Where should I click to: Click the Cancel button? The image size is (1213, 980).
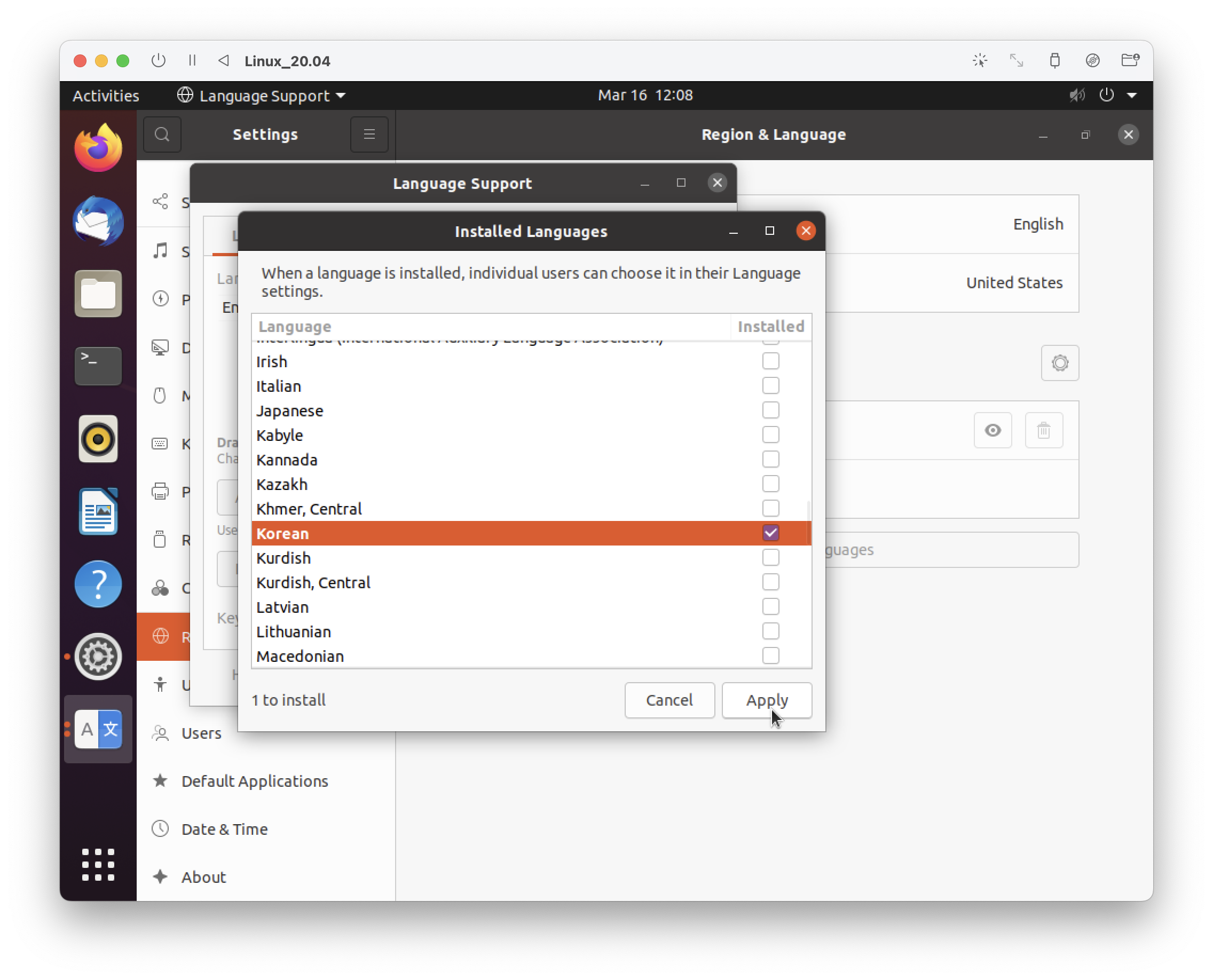click(x=669, y=700)
